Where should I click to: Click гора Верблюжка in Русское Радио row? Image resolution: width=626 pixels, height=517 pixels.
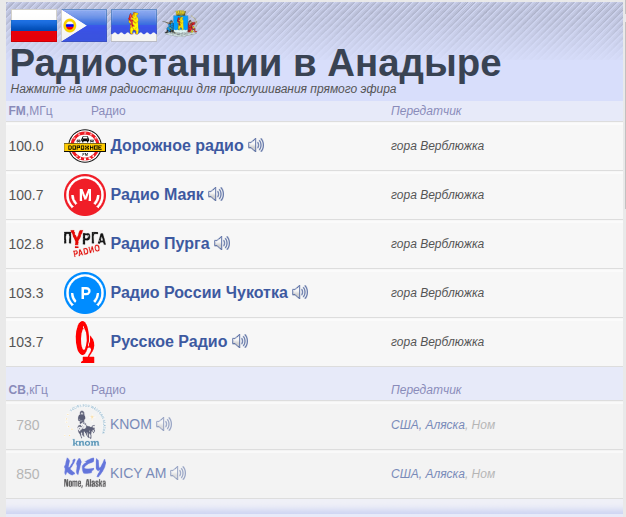coord(438,342)
